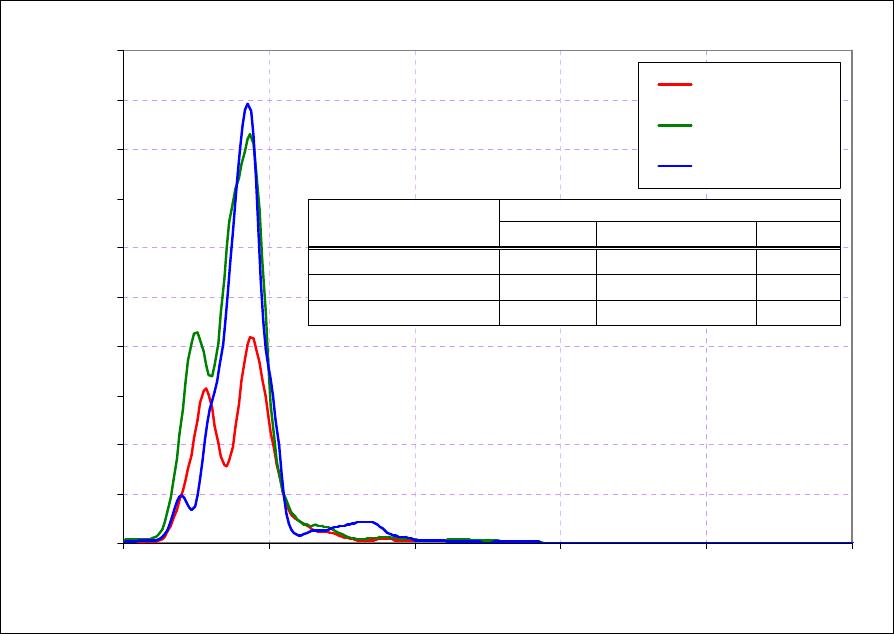Click the origin corner of the chart axes
The image size is (894, 634).
[x=123, y=543]
